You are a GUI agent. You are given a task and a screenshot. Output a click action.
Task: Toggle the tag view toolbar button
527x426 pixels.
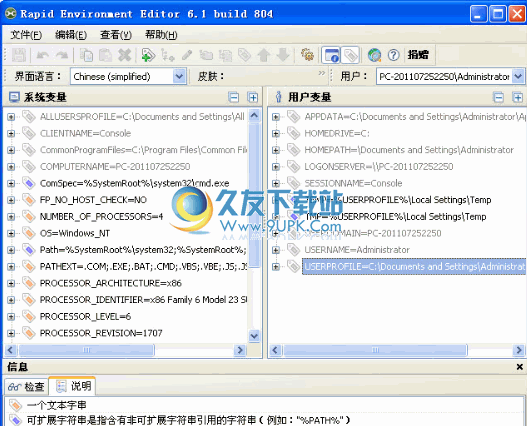click(350, 55)
